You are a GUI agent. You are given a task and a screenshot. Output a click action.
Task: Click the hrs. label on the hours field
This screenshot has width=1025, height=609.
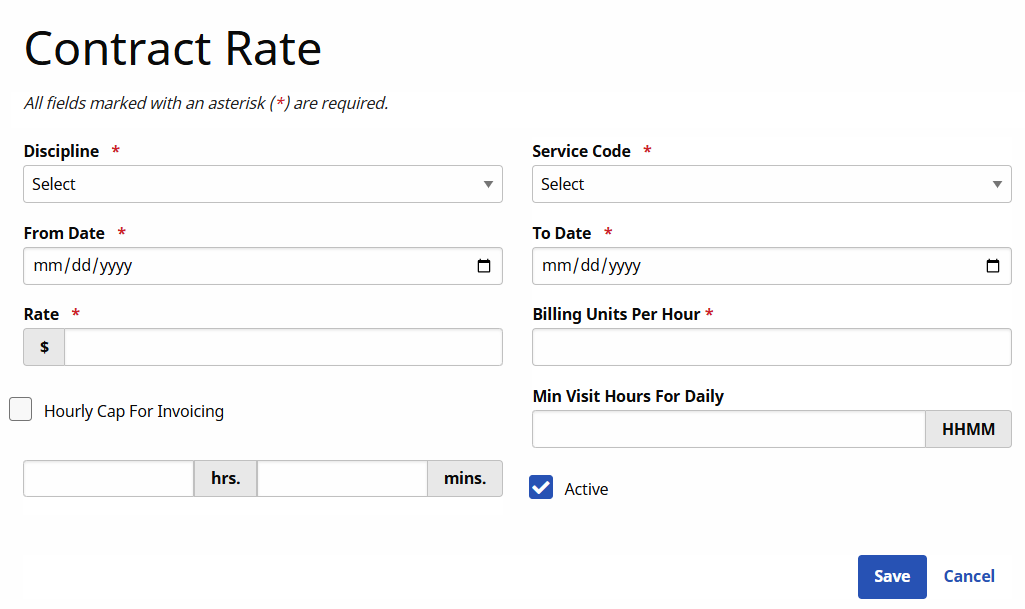click(x=225, y=478)
